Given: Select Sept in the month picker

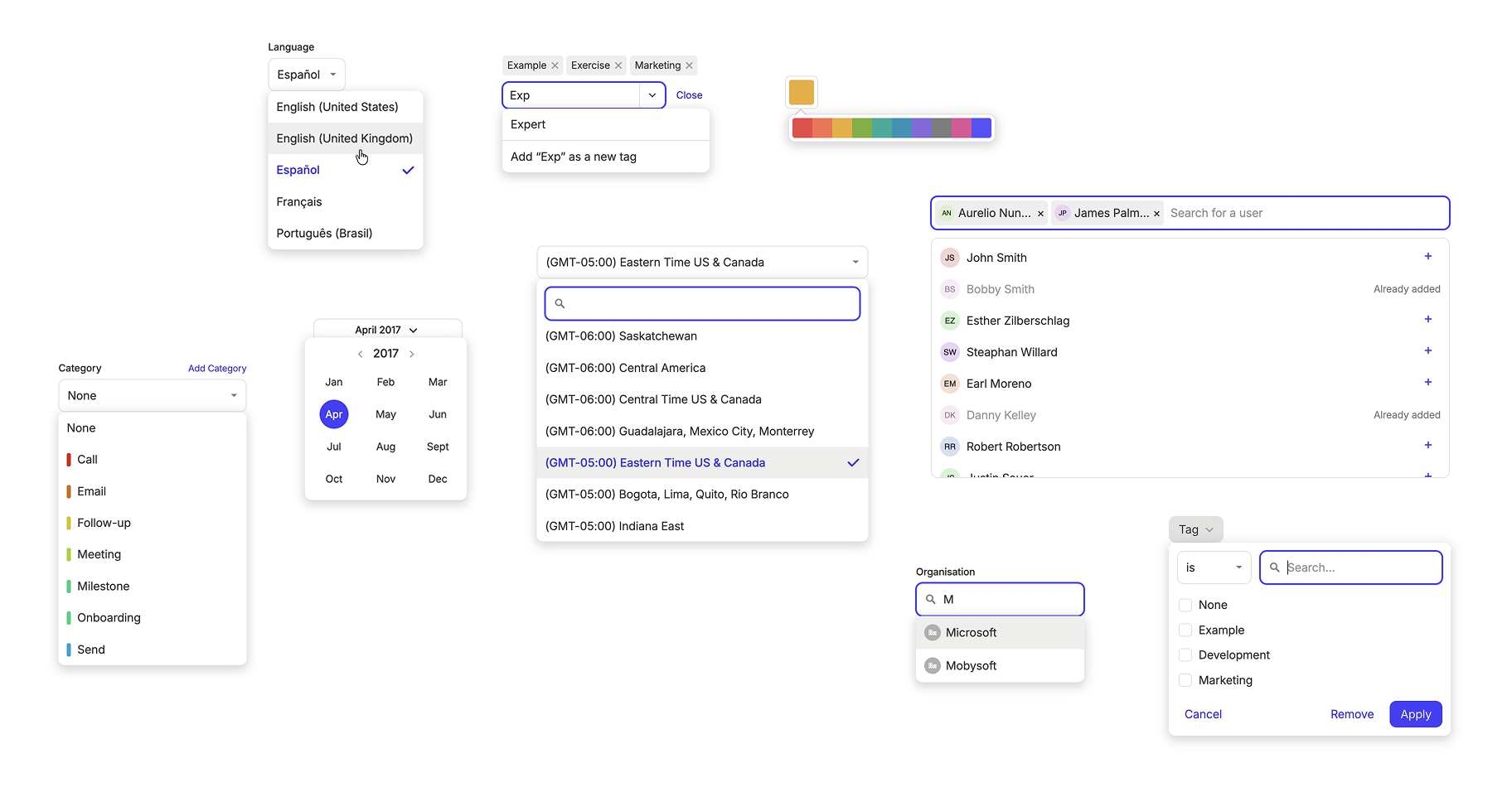Looking at the screenshot, I should pos(438,447).
